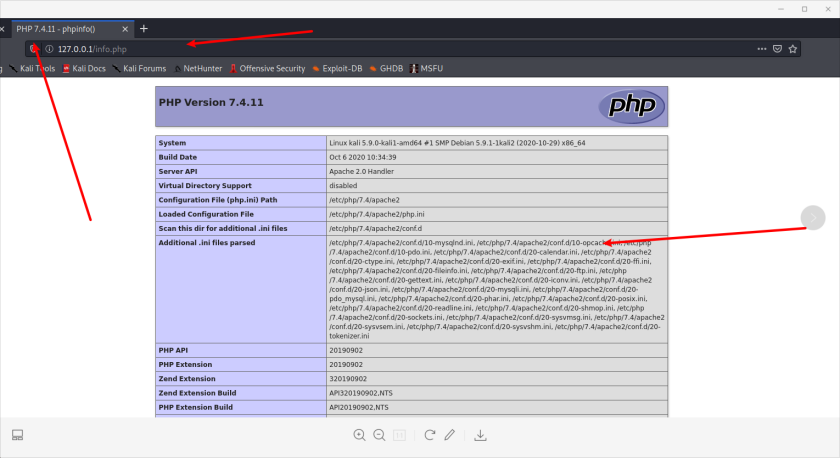Viewport: 840px width, 459px height.
Task: Reset image to actual size
Action: pyautogui.click(x=400, y=435)
